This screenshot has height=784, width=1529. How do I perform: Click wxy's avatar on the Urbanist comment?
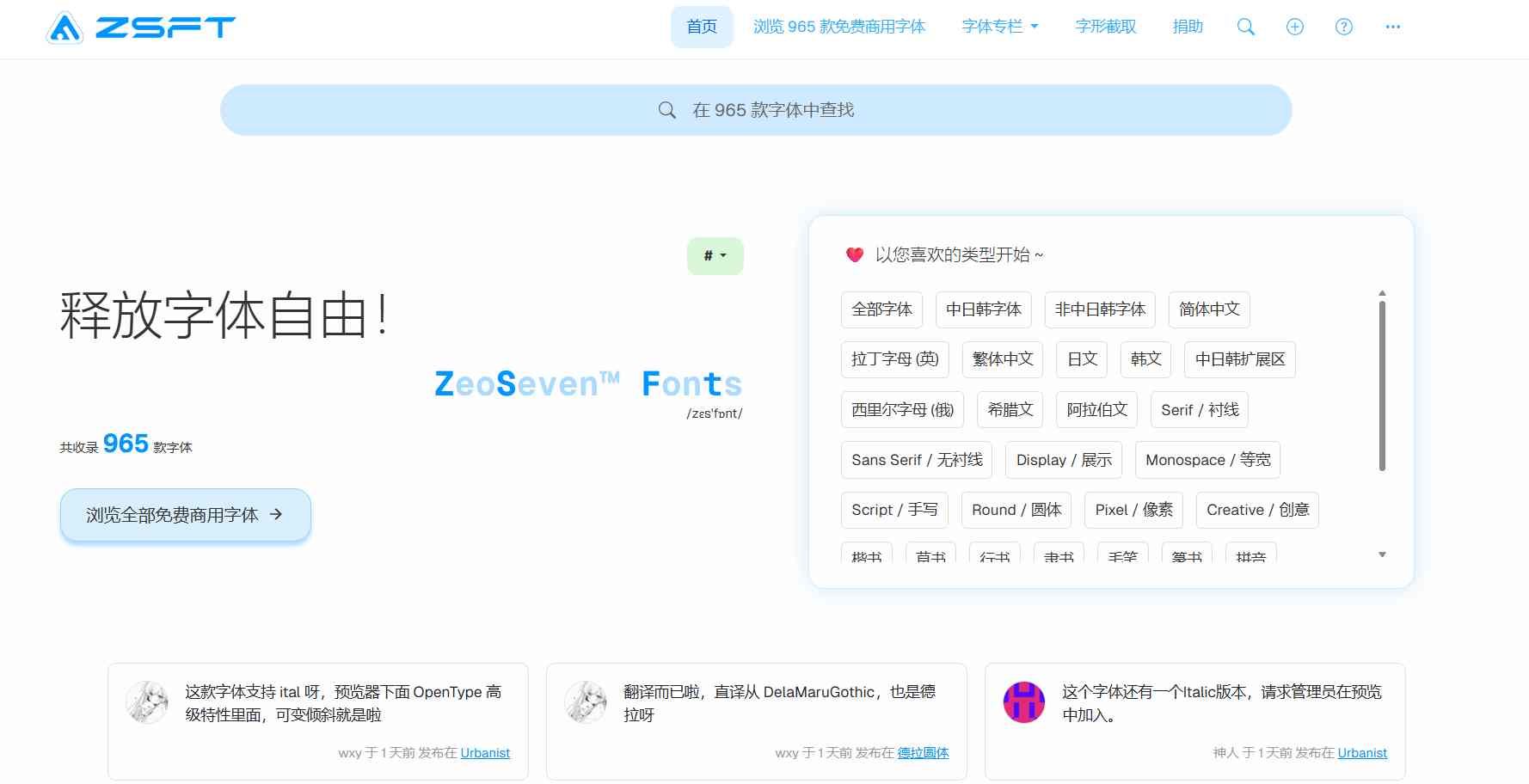[x=146, y=702]
